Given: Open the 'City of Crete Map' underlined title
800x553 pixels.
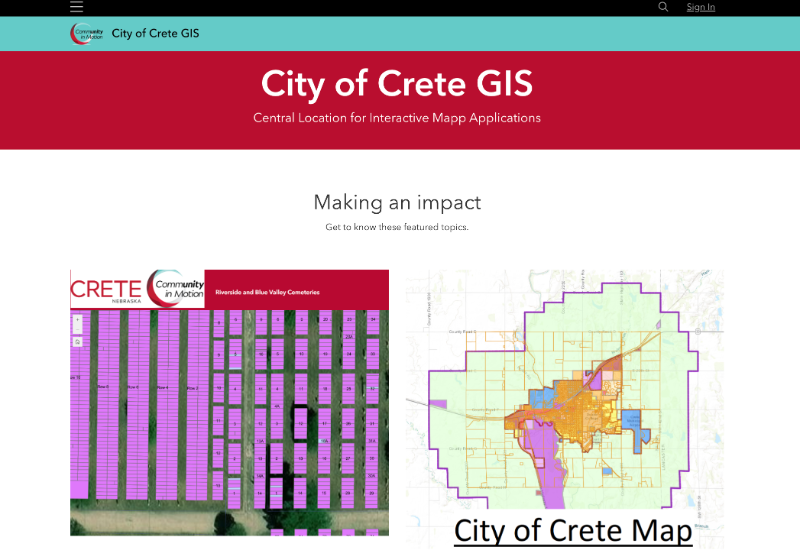Looking at the screenshot, I should coord(572,530).
